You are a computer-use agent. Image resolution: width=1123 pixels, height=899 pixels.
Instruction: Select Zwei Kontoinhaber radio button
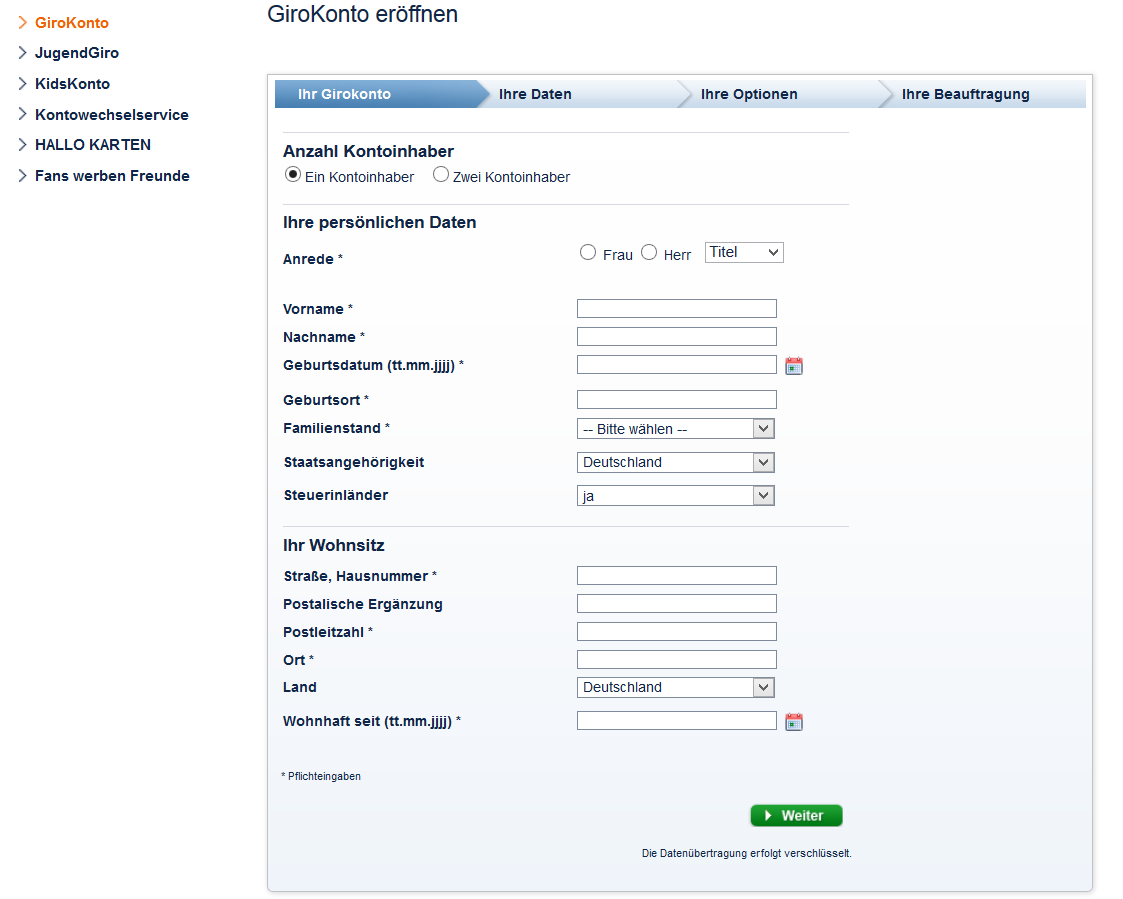[440, 174]
